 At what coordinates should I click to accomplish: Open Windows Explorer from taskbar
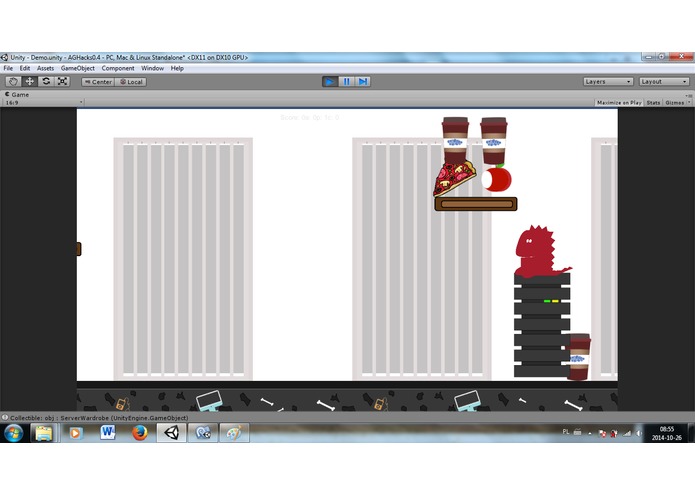[x=44, y=433]
